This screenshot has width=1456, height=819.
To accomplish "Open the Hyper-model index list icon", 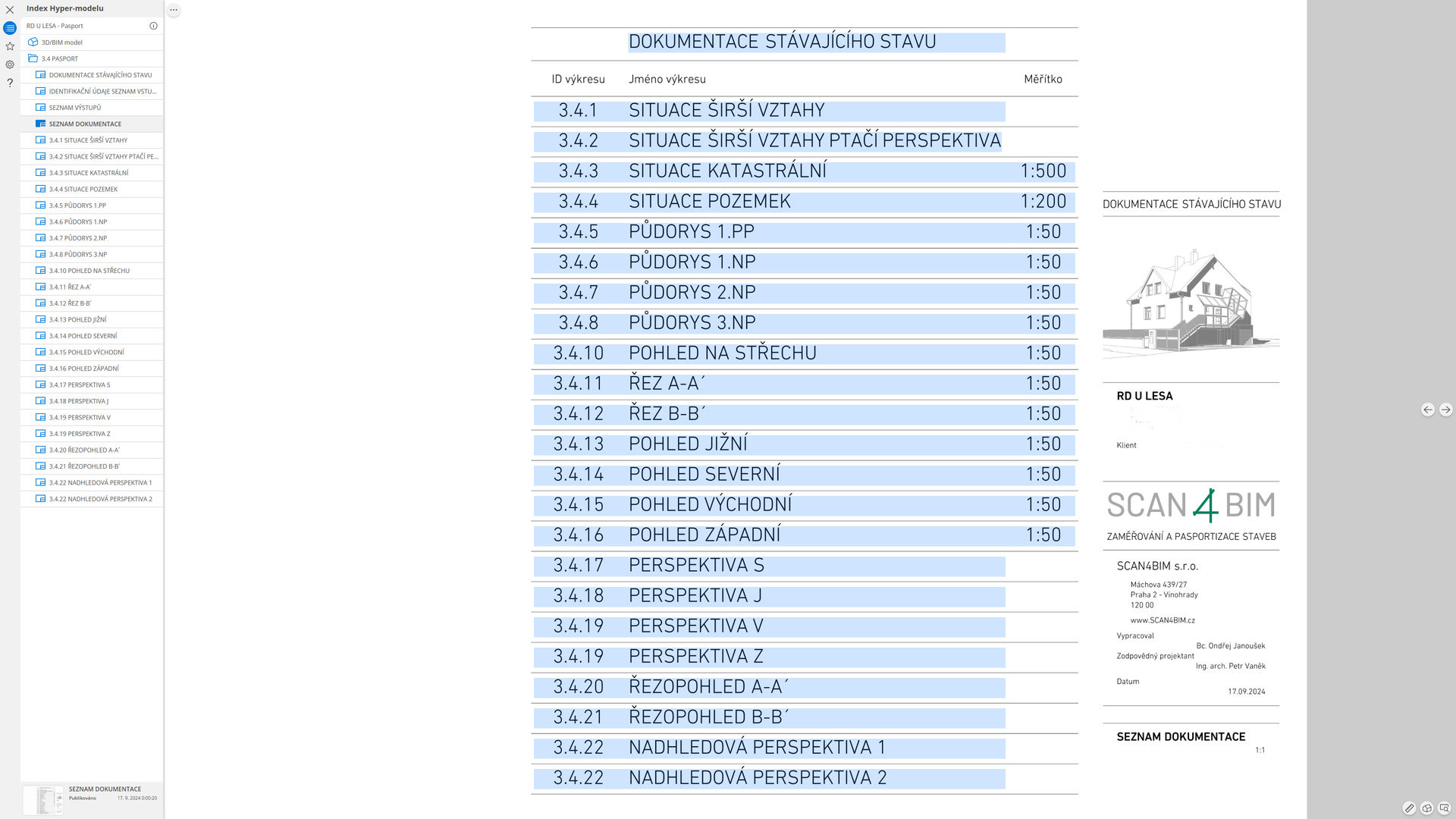I will tap(10, 28).
